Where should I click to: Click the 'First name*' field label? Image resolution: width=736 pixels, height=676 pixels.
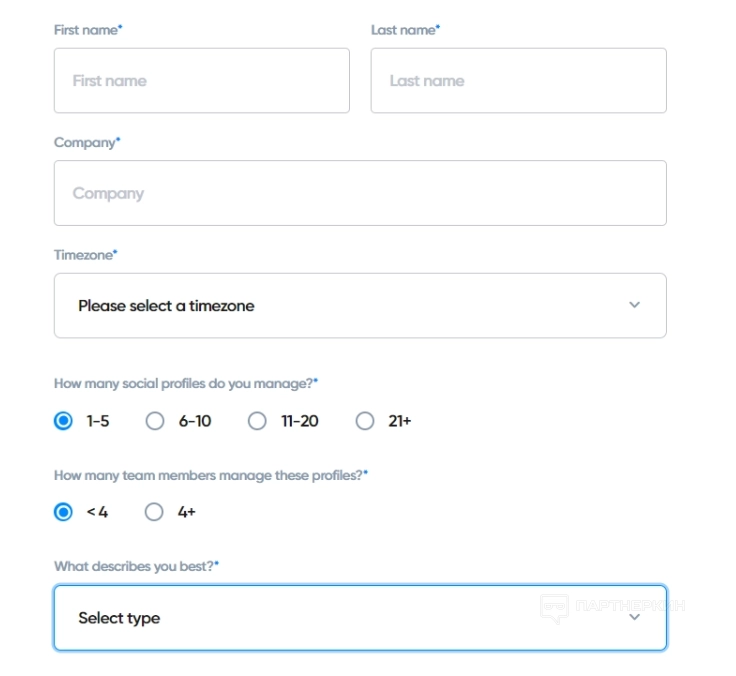click(88, 30)
